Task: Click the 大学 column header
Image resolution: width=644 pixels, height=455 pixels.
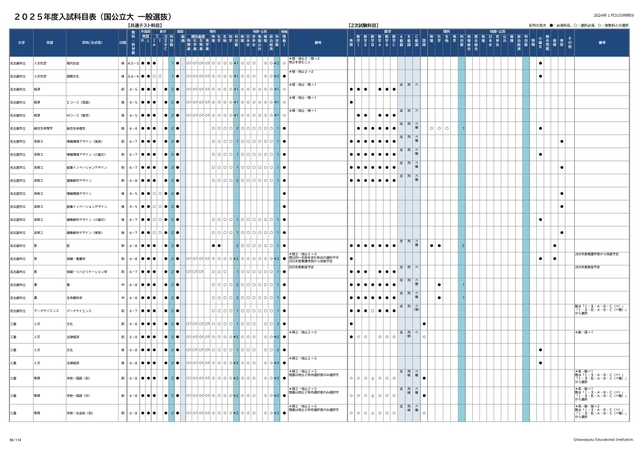Action: click(18, 44)
